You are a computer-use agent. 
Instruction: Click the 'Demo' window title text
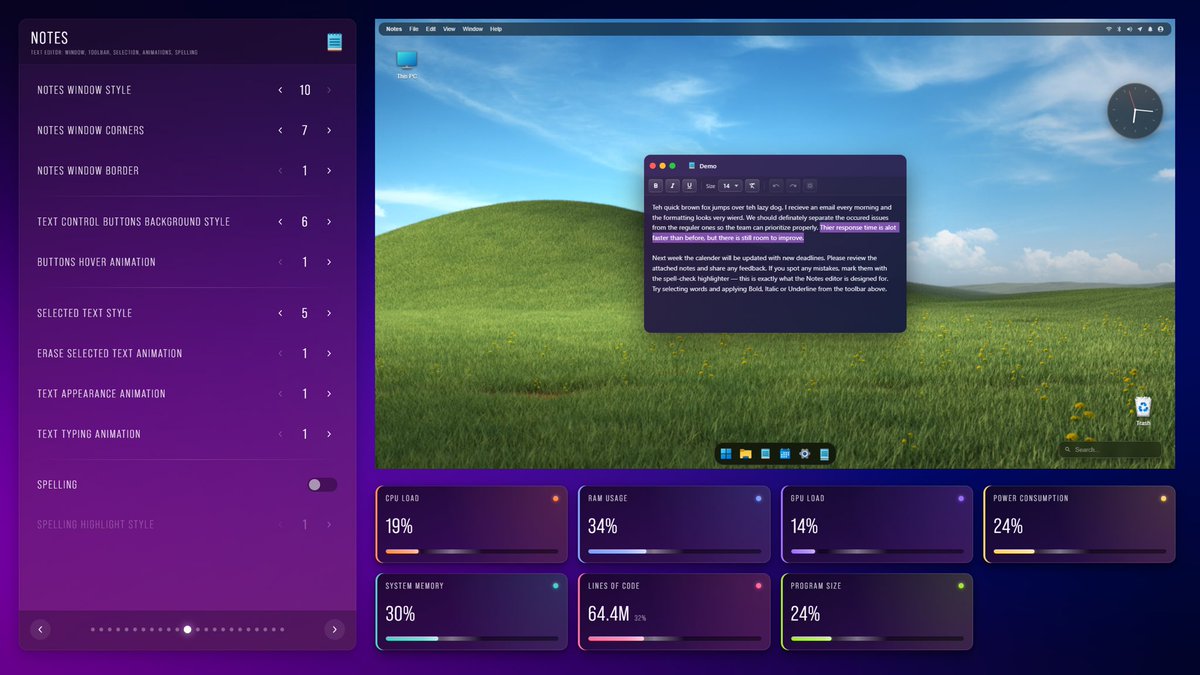pyautogui.click(x=708, y=166)
